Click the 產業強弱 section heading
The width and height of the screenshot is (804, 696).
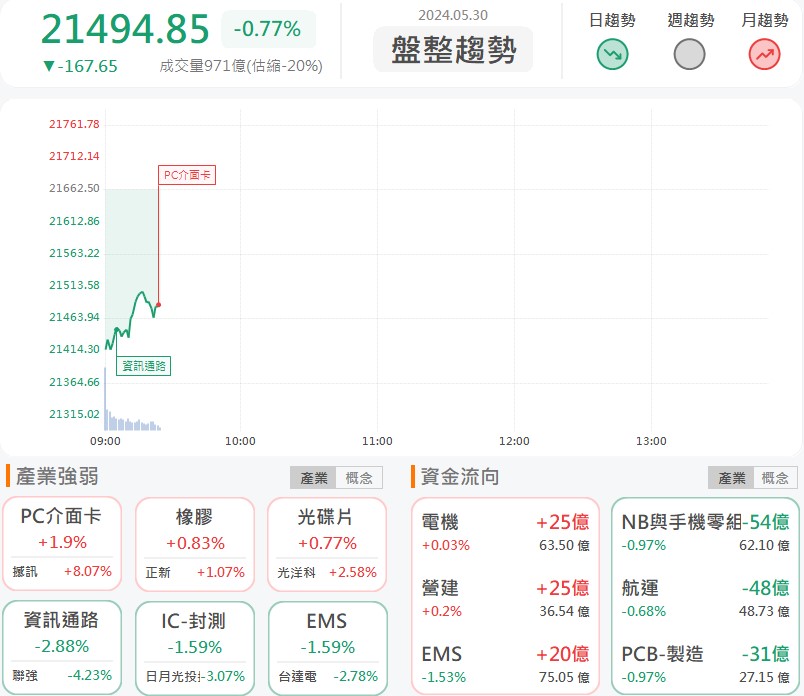(57, 476)
